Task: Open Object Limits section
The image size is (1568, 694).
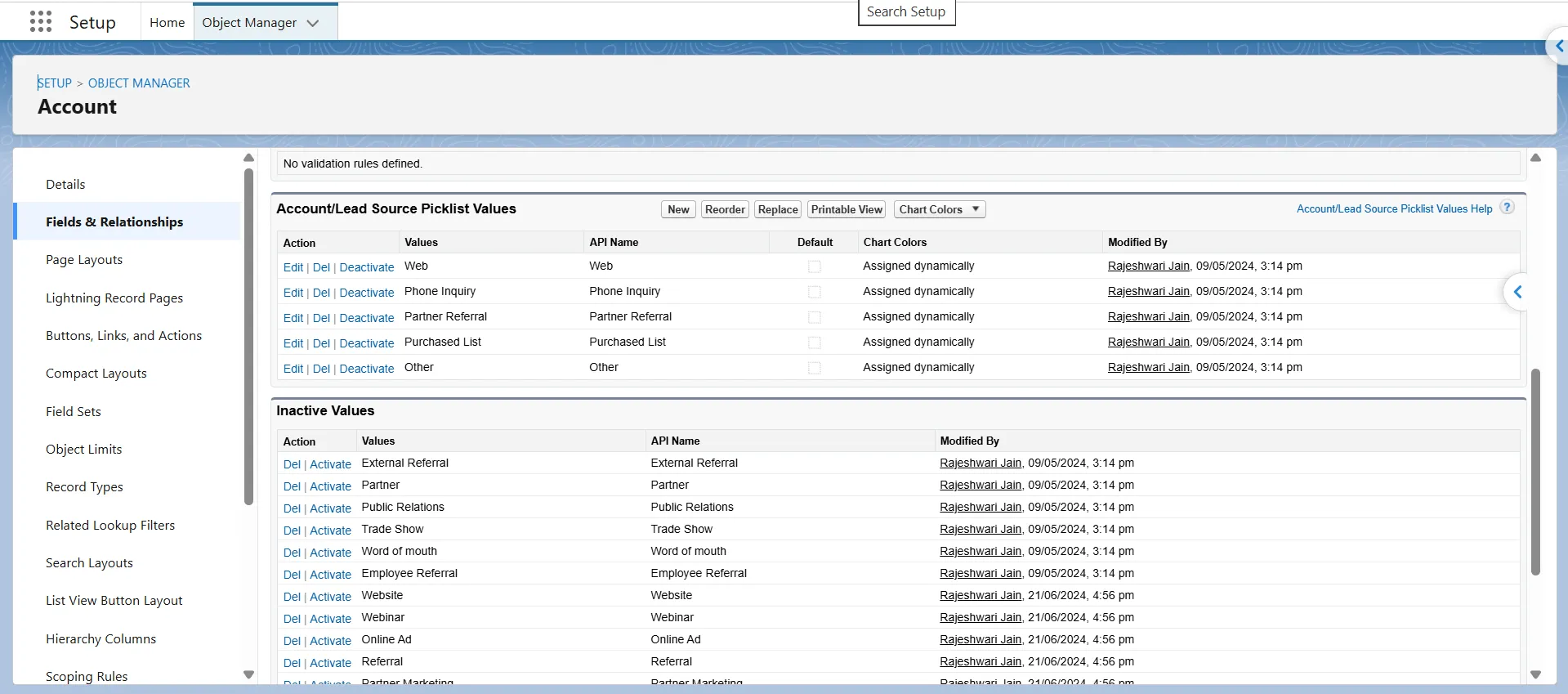Action: pyautogui.click(x=84, y=449)
